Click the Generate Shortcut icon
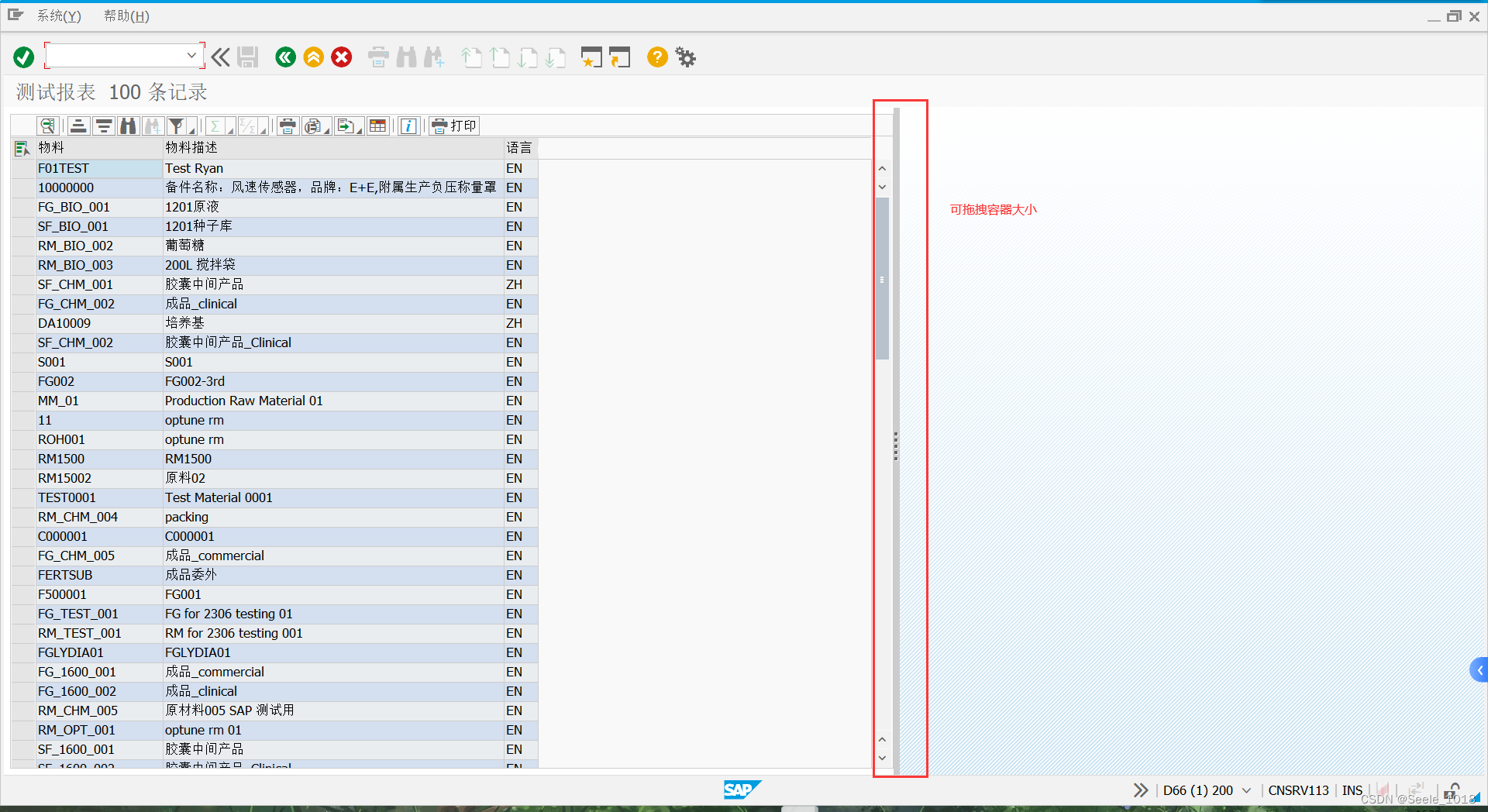 point(619,57)
